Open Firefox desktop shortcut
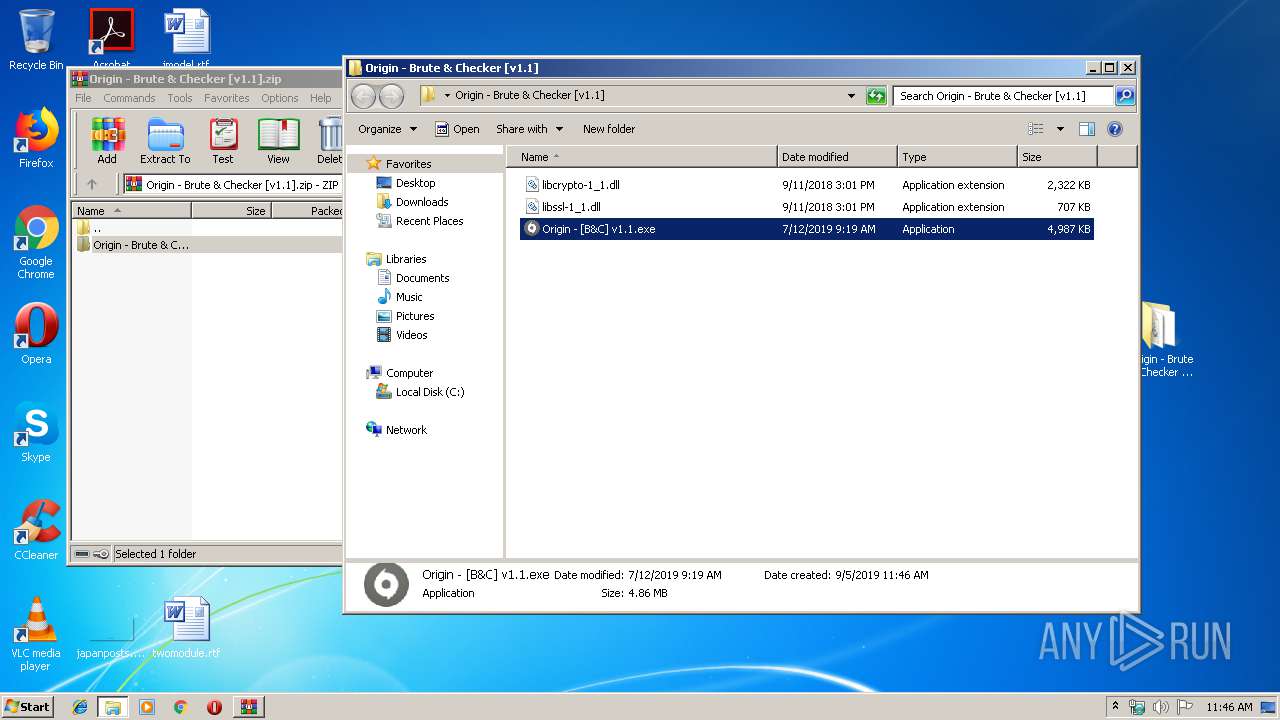 36,138
